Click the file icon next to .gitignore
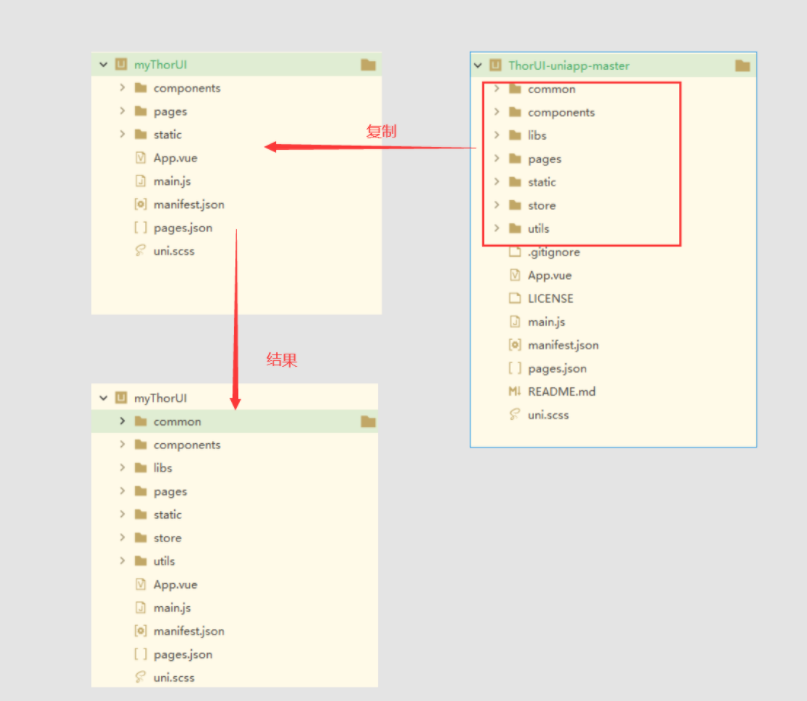 click(513, 252)
